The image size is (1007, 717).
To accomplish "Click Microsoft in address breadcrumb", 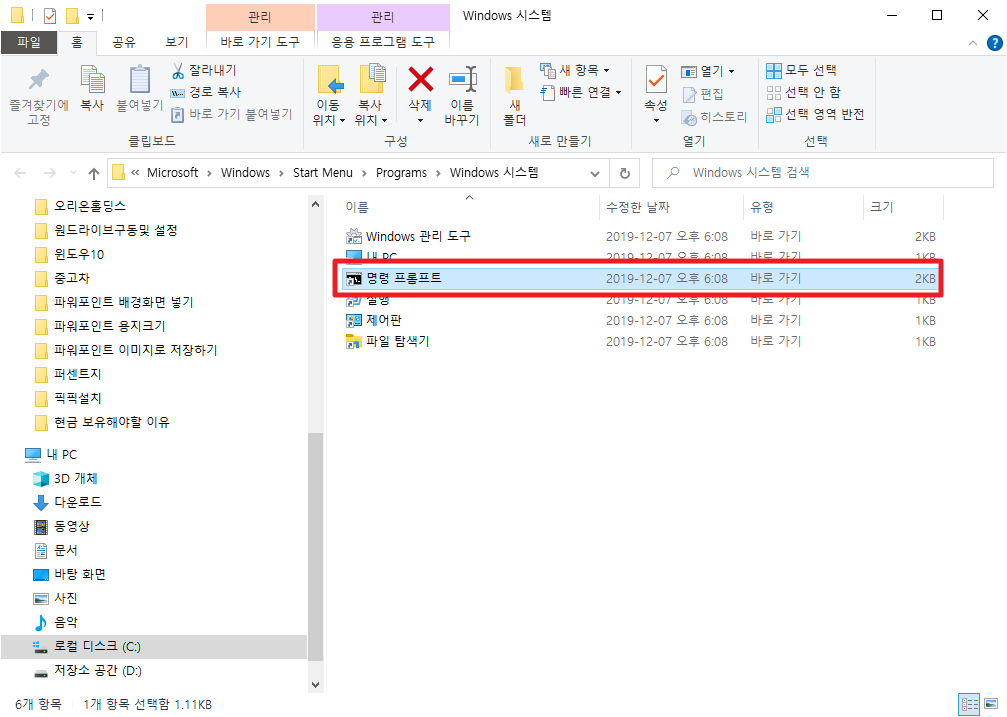I will pyautogui.click(x=172, y=173).
